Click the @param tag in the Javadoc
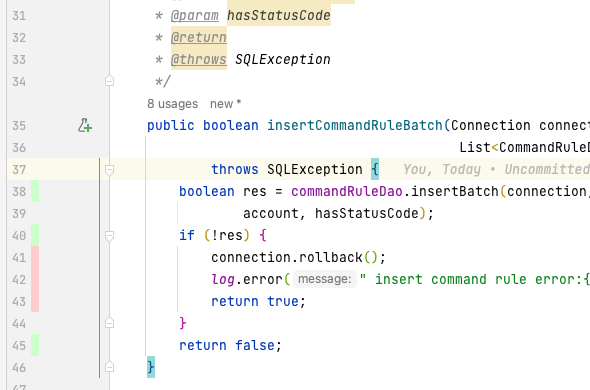The width and height of the screenshot is (590, 390). coord(195,15)
